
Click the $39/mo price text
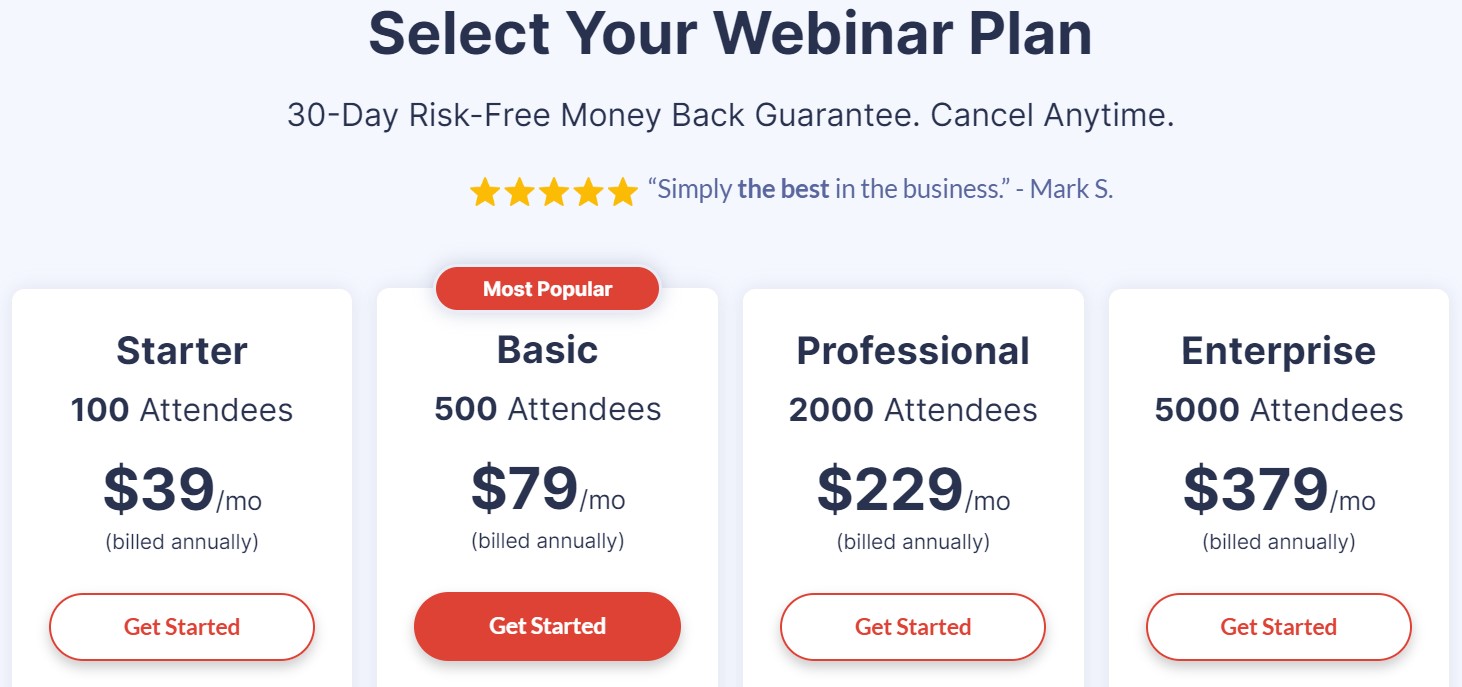[x=182, y=489]
